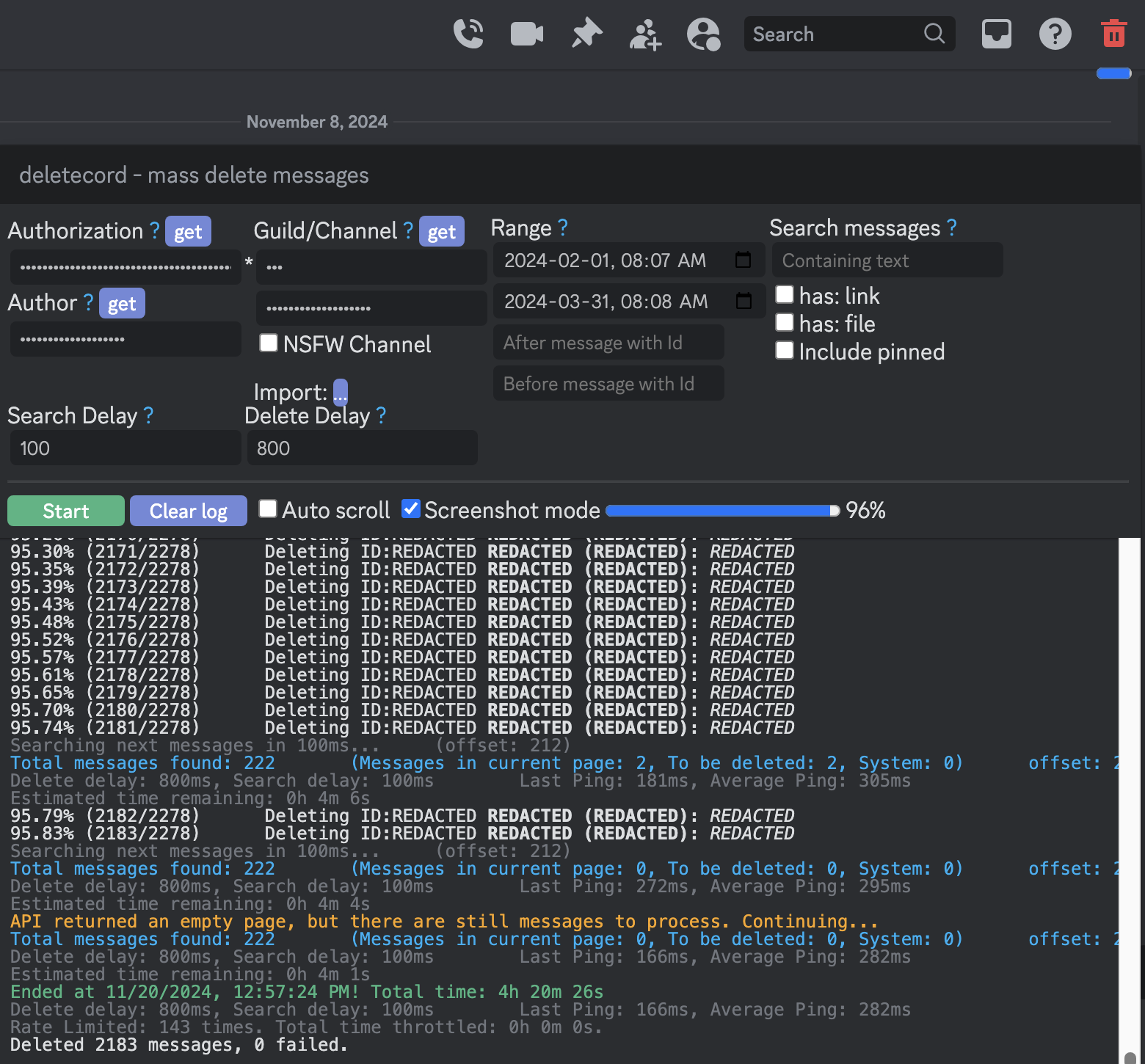Click the Author ID field
The width and height of the screenshot is (1145, 1064).
click(126, 339)
